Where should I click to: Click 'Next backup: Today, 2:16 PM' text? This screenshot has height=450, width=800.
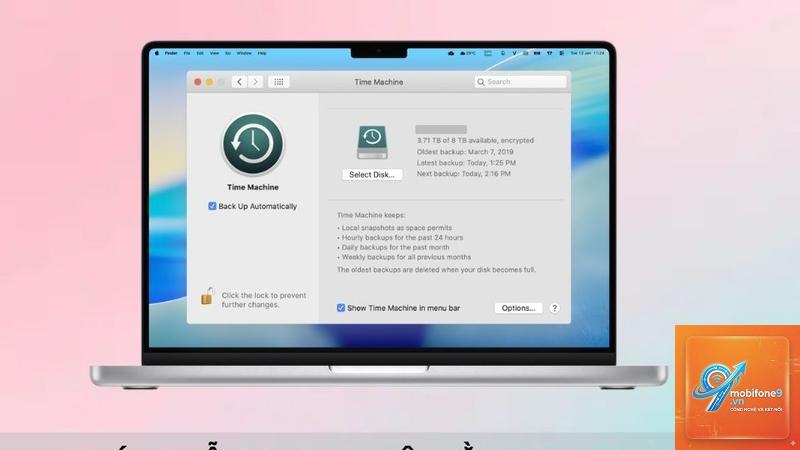tap(464, 173)
